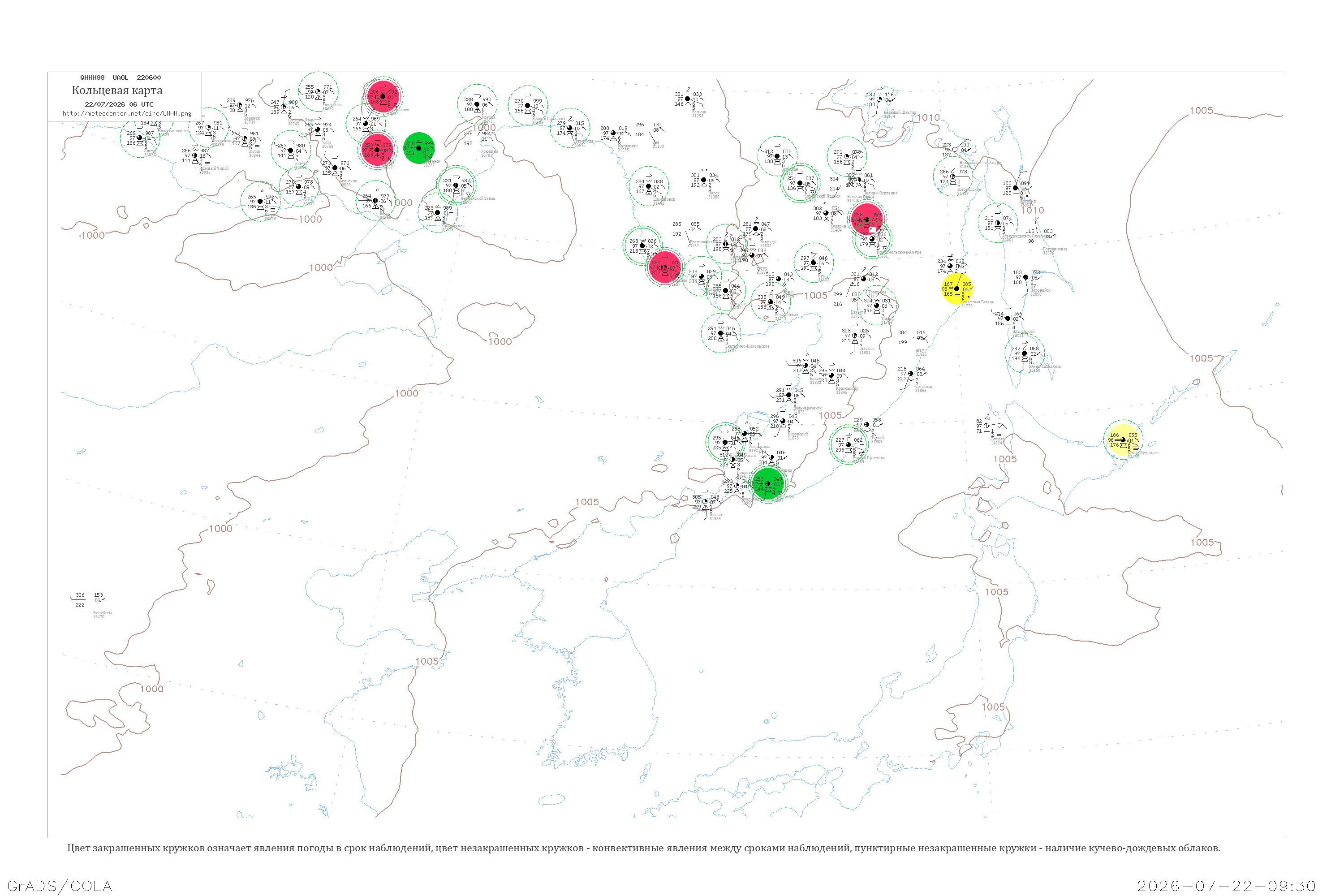The width and height of the screenshot is (1344, 896).
Task: Select the station name "Зея"
Action: (x=657, y=142)
